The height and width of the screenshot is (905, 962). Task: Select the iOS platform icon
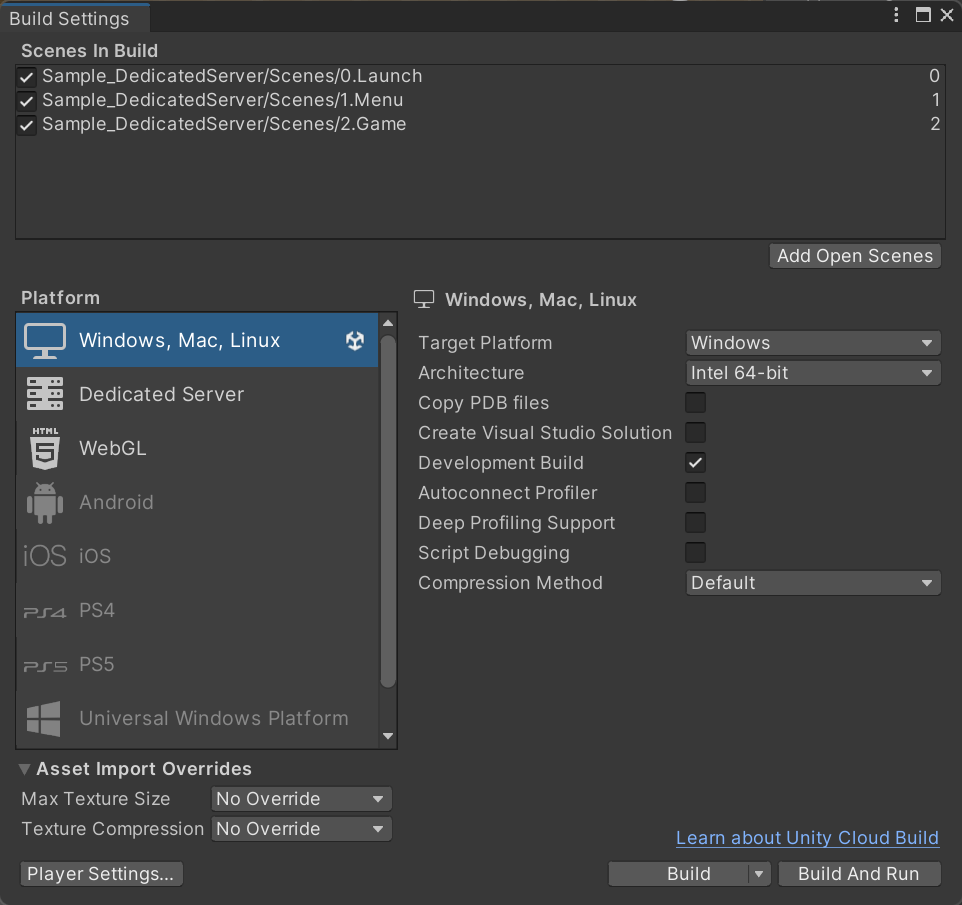(x=44, y=556)
